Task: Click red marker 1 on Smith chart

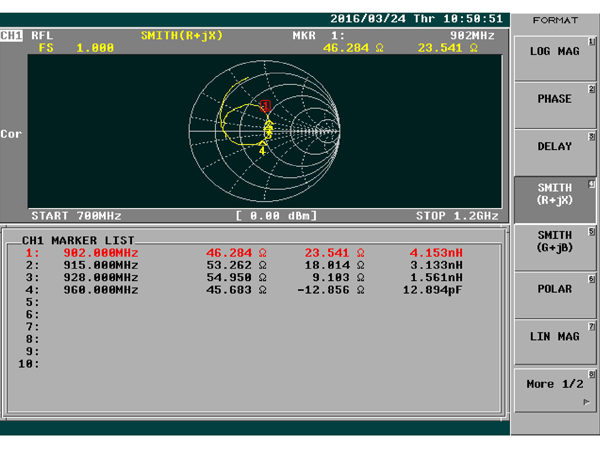Action: point(265,106)
